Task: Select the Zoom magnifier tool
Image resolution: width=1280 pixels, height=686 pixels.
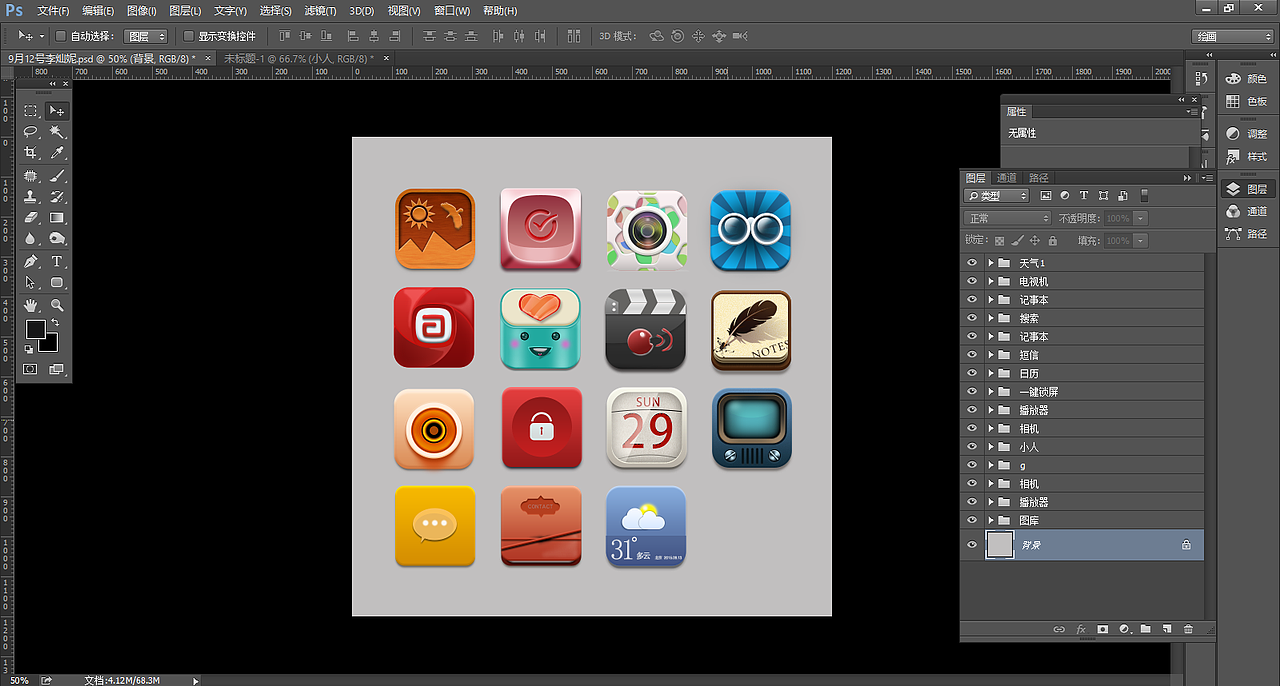Action: [x=57, y=305]
